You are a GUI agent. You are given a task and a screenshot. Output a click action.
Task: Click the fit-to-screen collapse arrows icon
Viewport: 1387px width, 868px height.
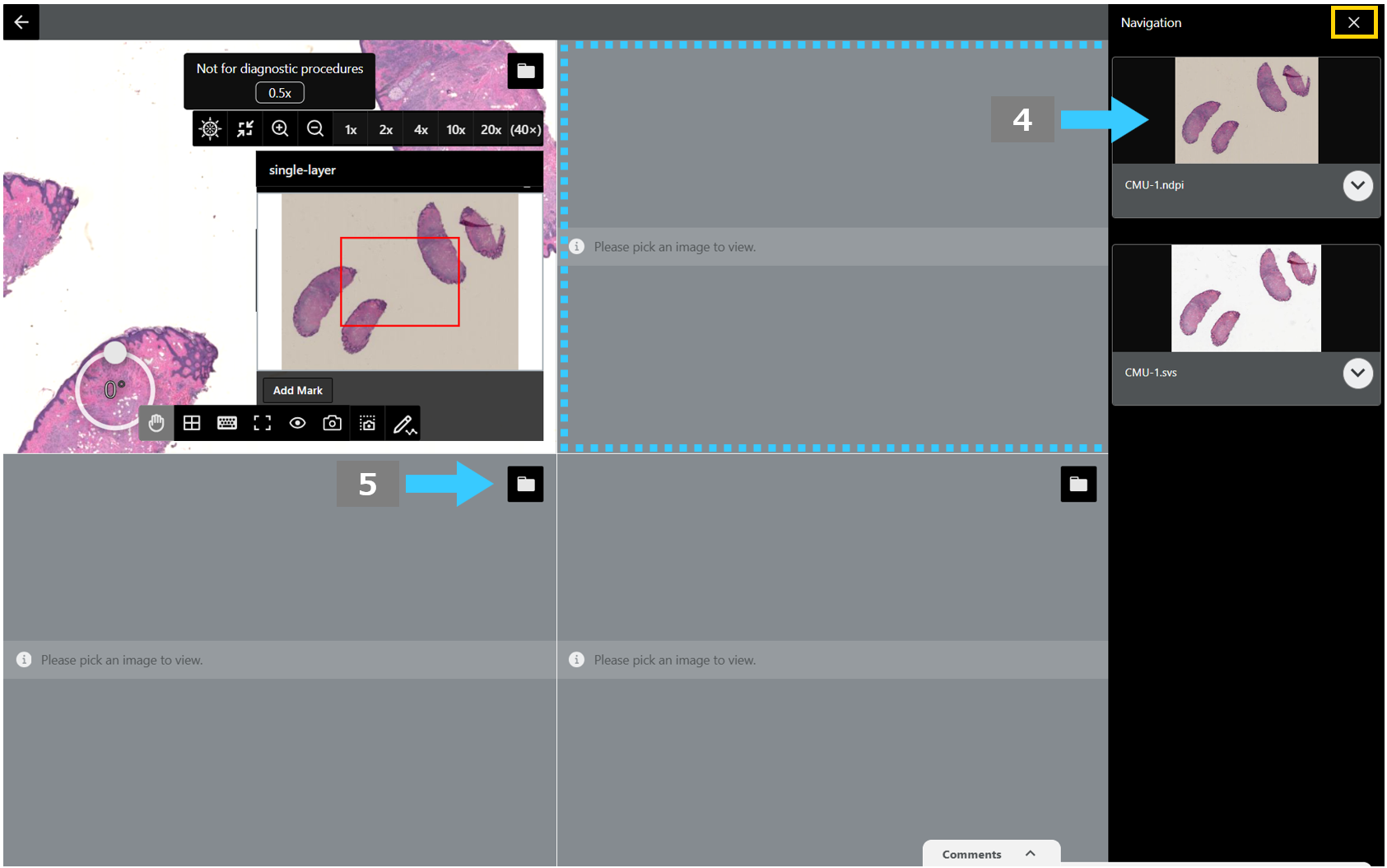245,129
